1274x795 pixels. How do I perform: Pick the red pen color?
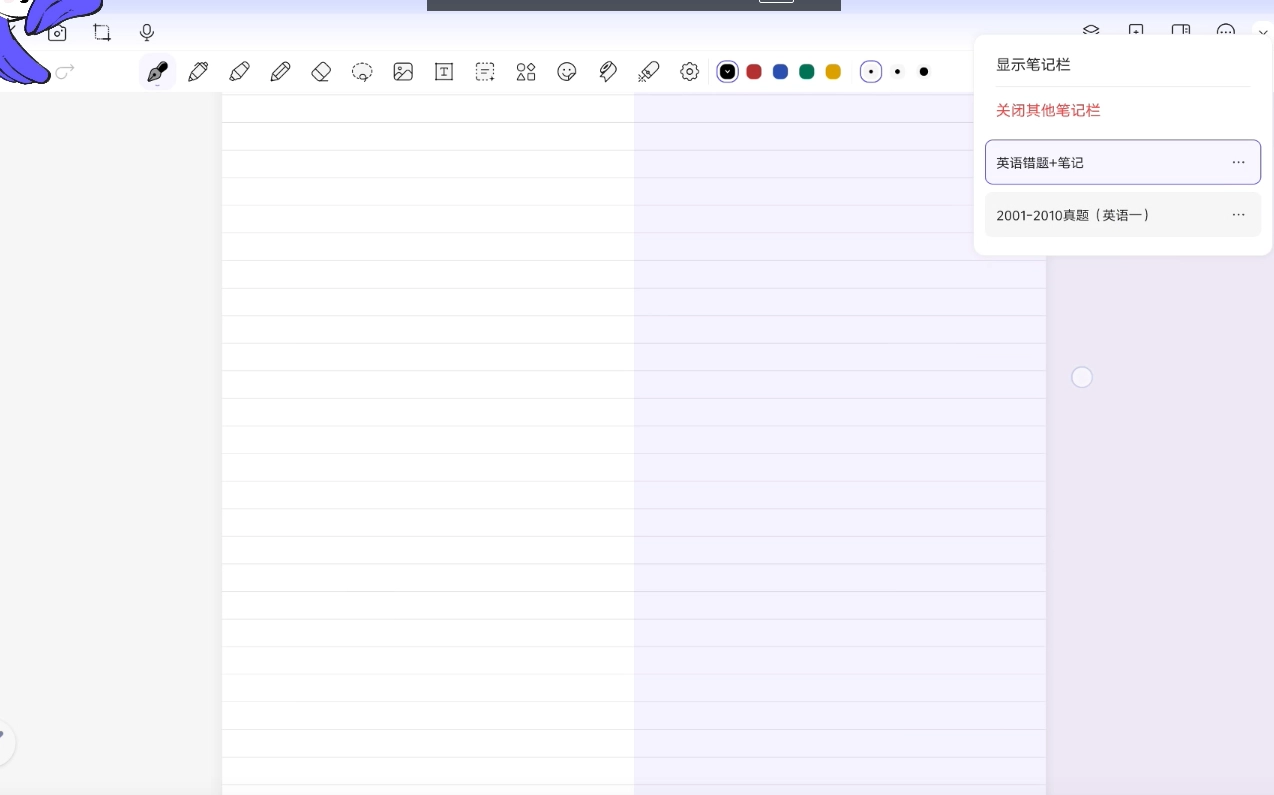point(754,72)
